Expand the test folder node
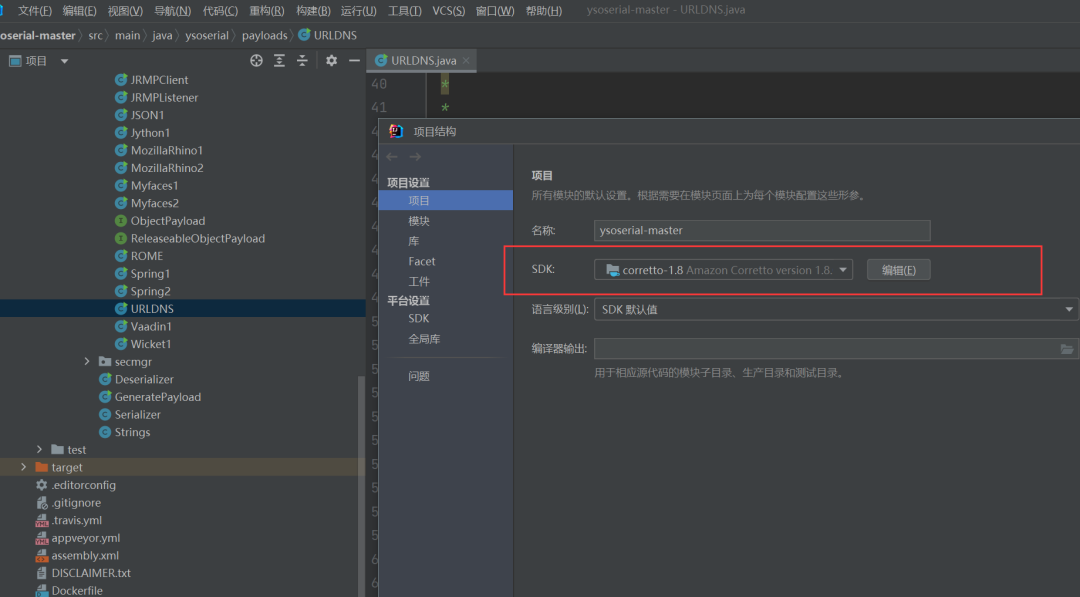1080x597 pixels. pos(39,449)
